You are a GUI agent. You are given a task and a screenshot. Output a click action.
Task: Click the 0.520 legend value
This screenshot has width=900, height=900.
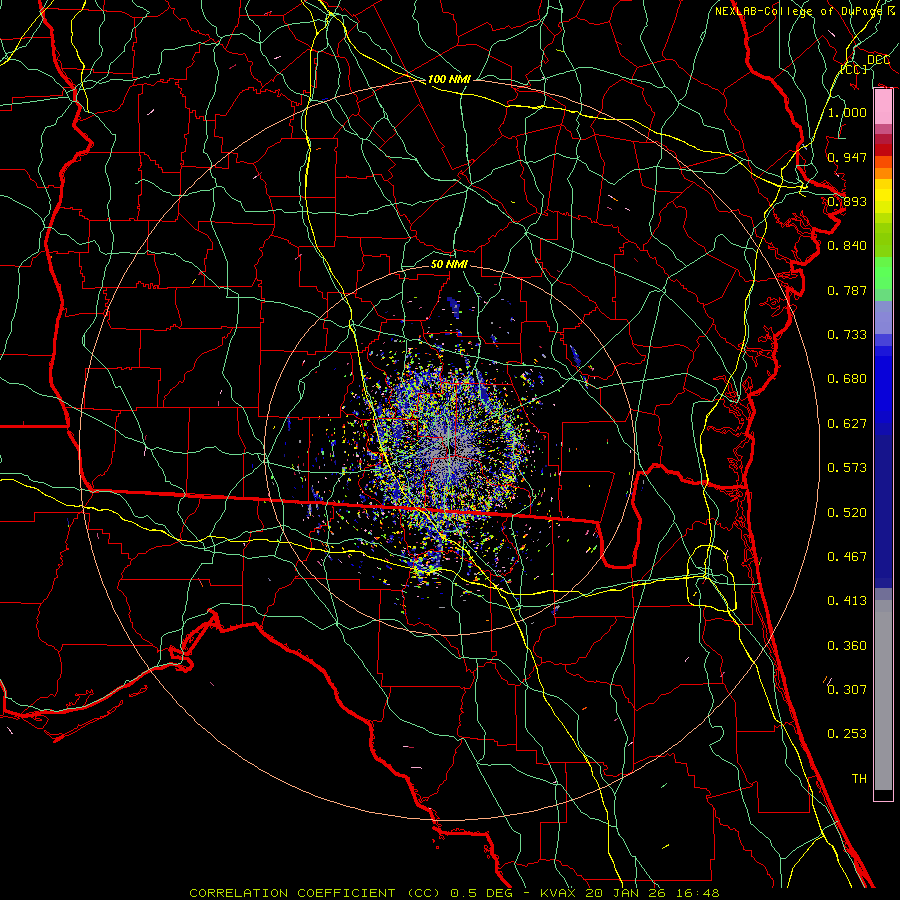(847, 513)
